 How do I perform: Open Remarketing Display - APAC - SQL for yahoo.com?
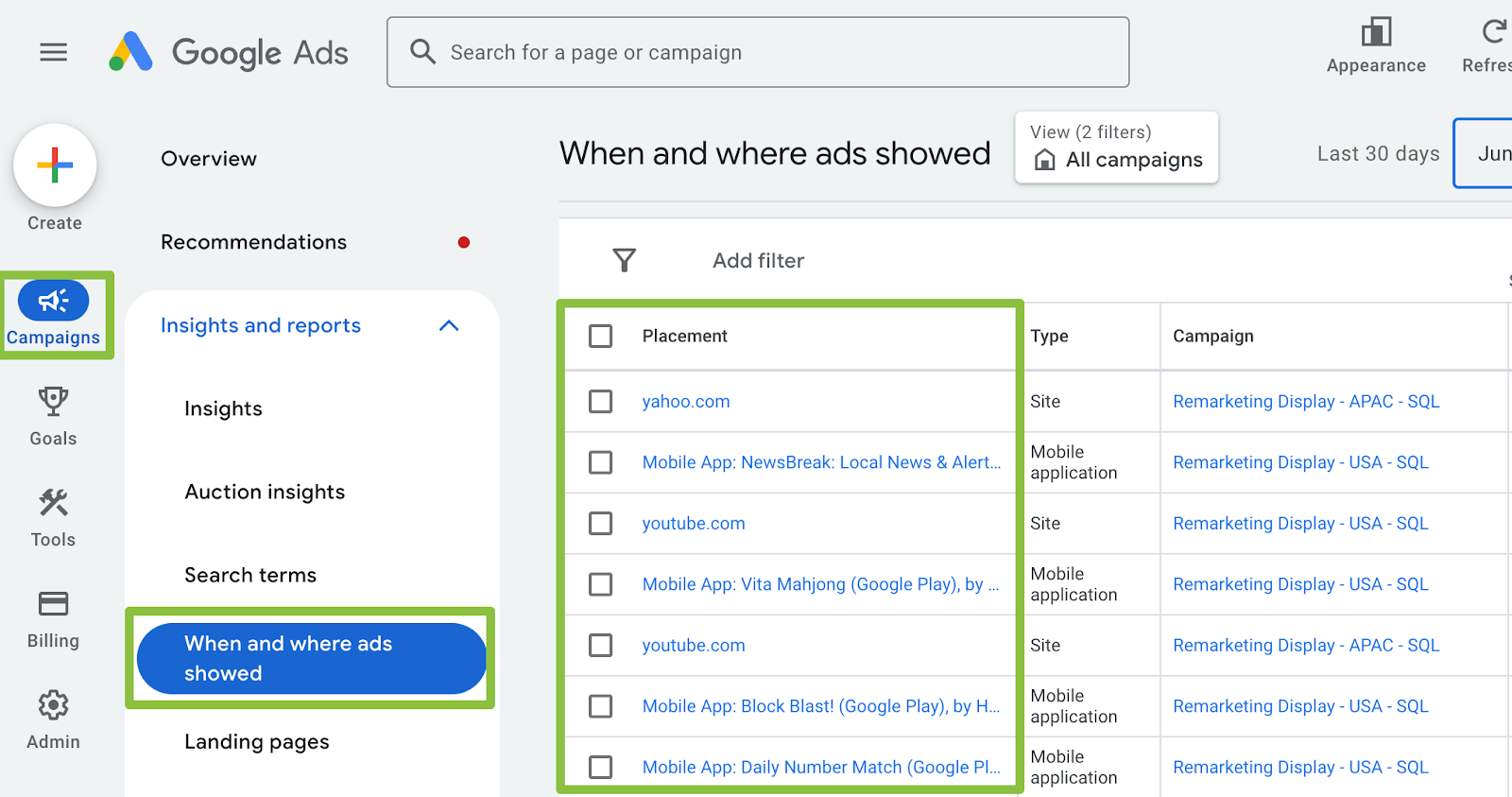pyautogui.click(x=1305, y=402)
